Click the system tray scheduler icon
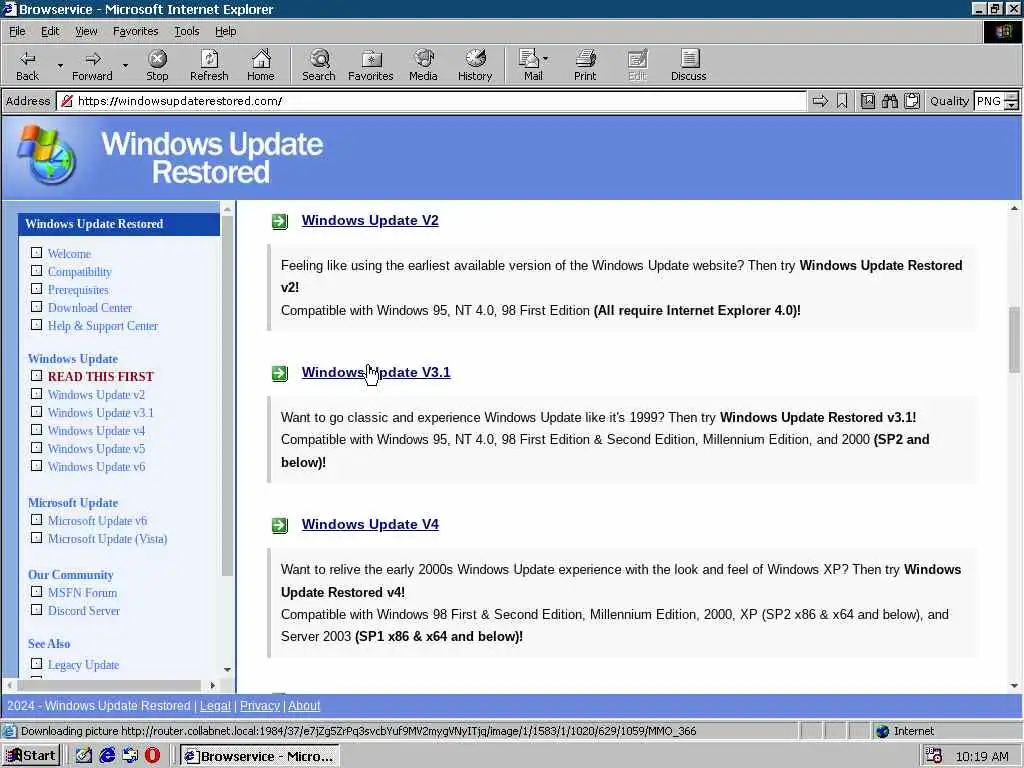The width and height of the screenshot is (1024, 768). point(933,756)
